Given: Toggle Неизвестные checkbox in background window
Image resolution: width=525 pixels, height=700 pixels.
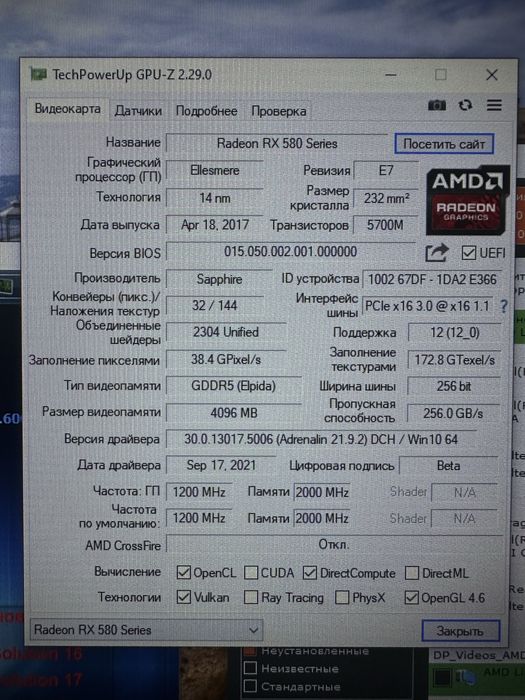Looking at the screenshot, I should click(250, 668).
